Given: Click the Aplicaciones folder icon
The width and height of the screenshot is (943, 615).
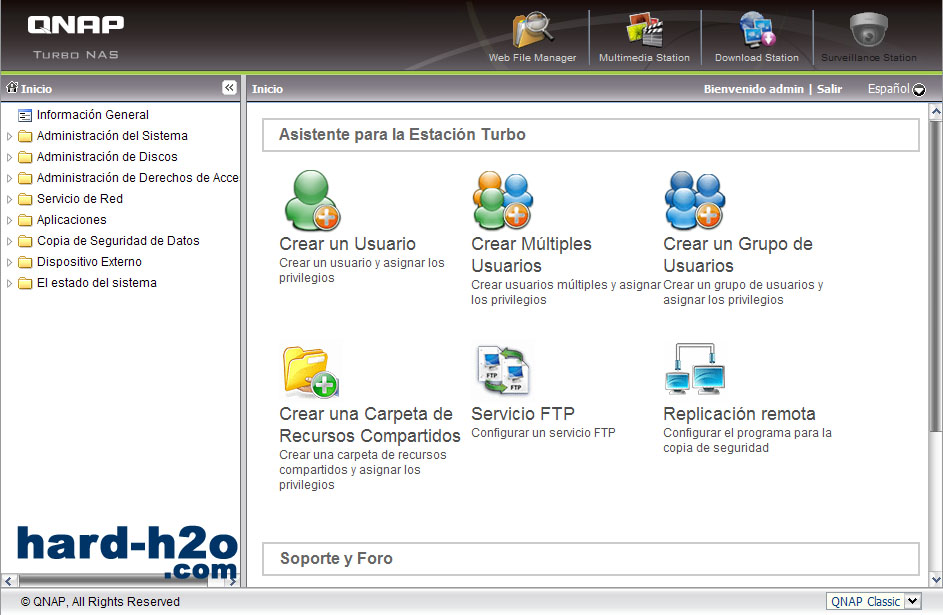Looking at the screenshot, I should click(x=25, y=220).
